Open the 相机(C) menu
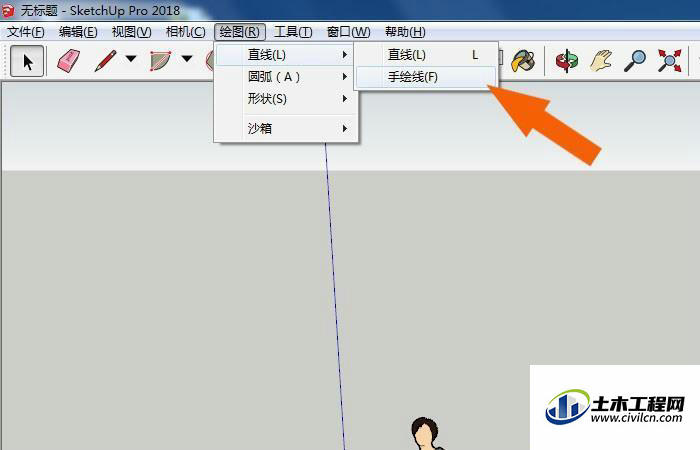This screenshot has width=700, height=450. (x=185, y=32)
